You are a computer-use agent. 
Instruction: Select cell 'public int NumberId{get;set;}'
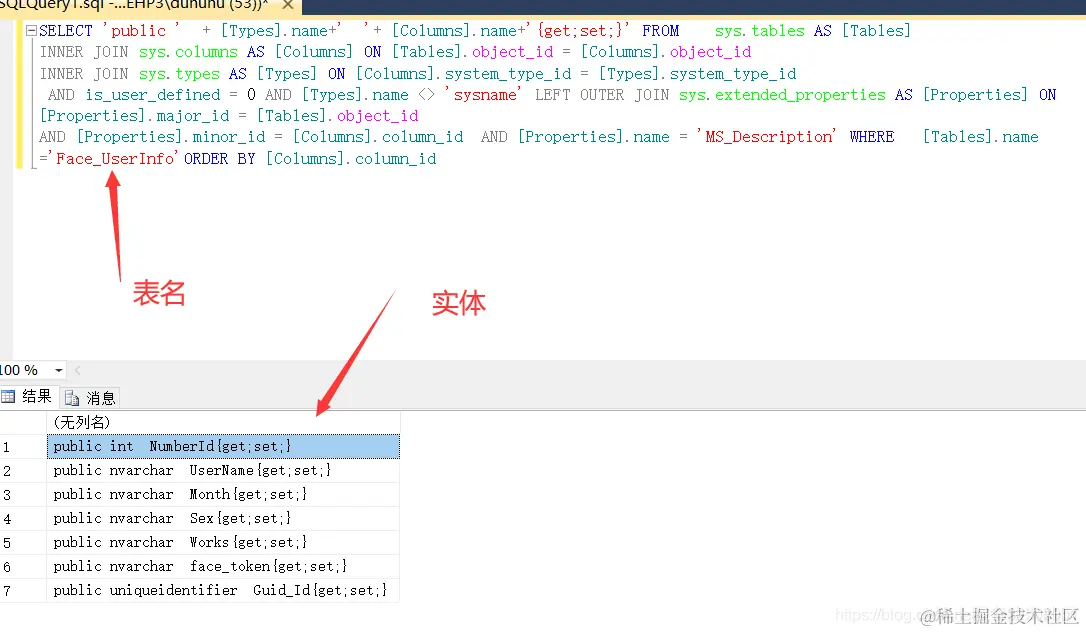(223, 447)
